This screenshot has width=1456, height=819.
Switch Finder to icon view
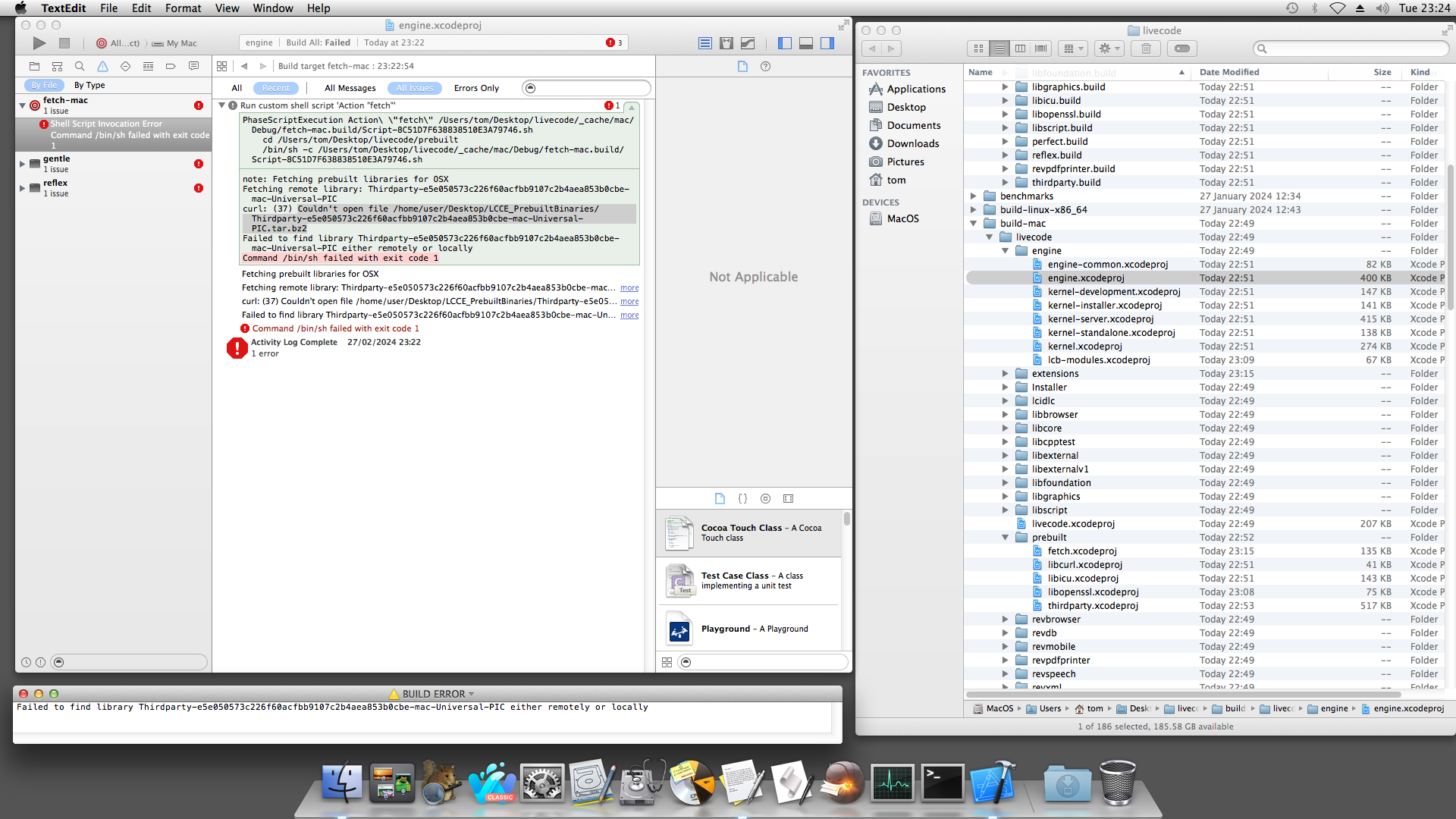click(978, 49)
